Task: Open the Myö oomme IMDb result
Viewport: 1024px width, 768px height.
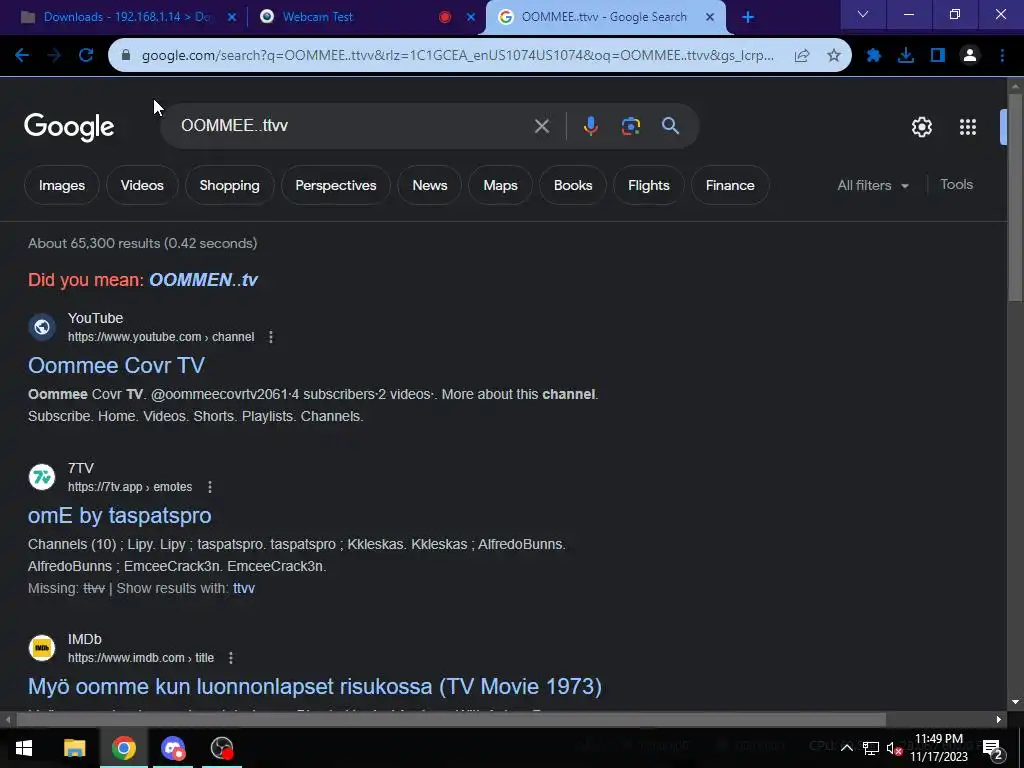Action: tap(315, 686)
